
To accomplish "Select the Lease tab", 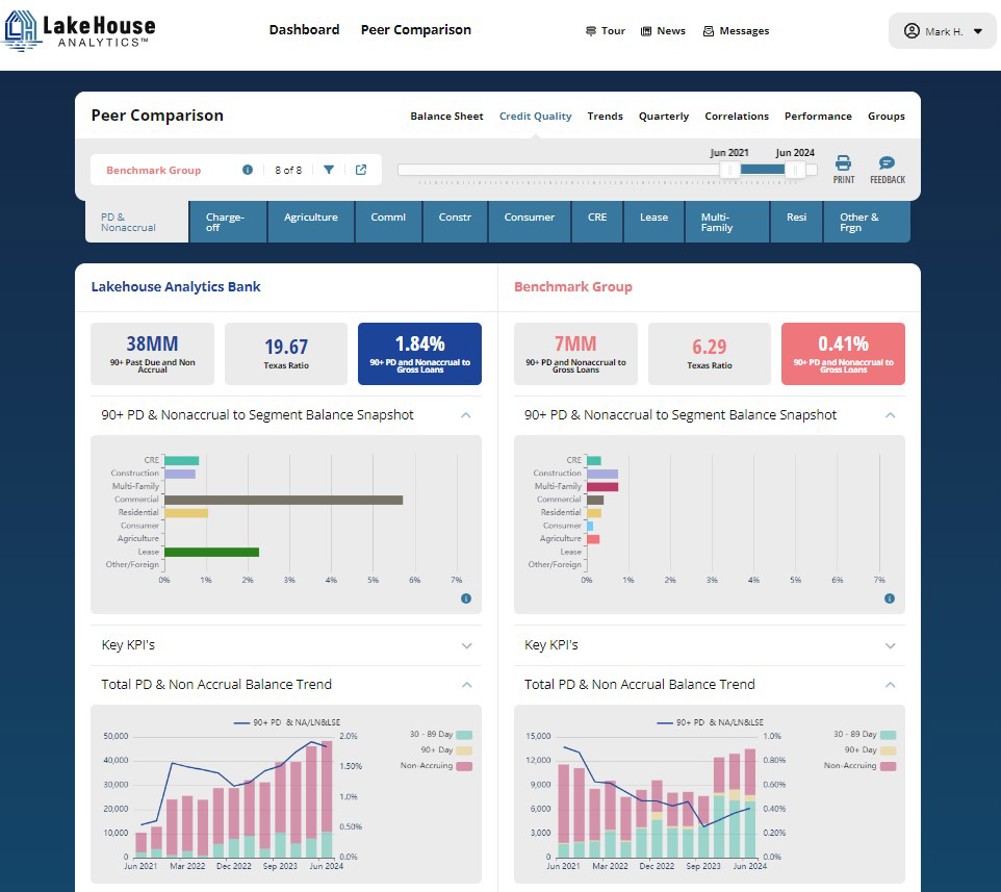I will [654, 222].
